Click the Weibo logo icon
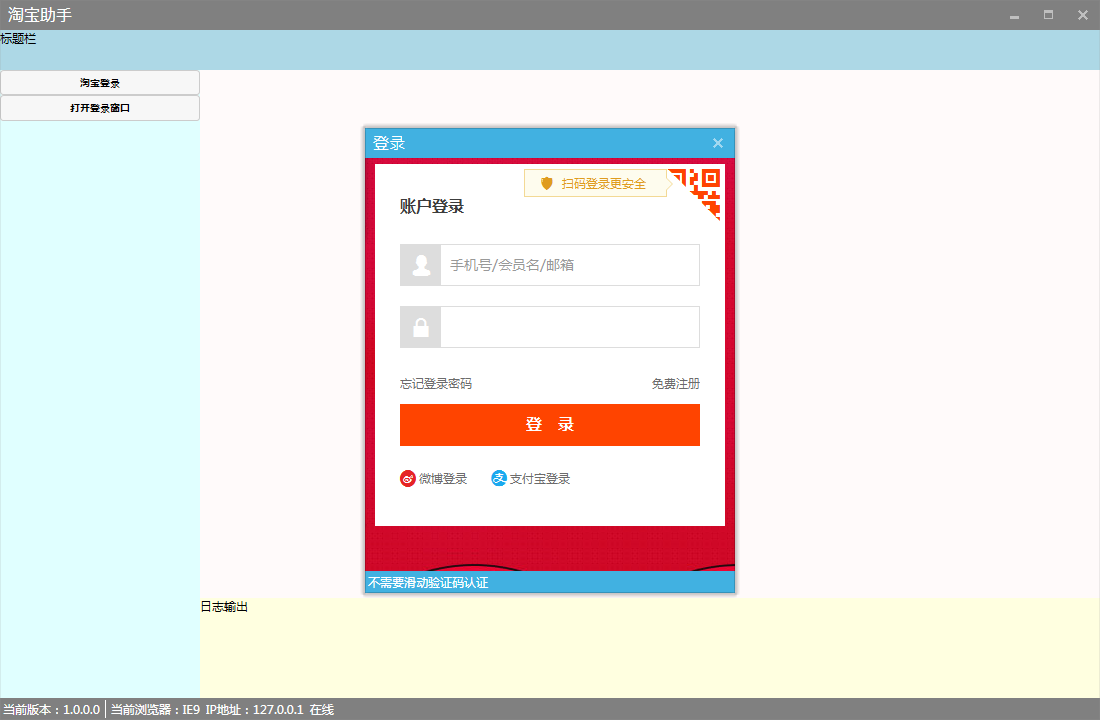This screenshot has width=1100, height=720. pos(408,479)
